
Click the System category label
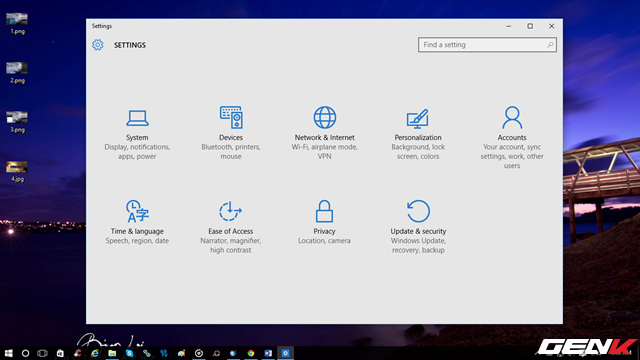point(137,138)
